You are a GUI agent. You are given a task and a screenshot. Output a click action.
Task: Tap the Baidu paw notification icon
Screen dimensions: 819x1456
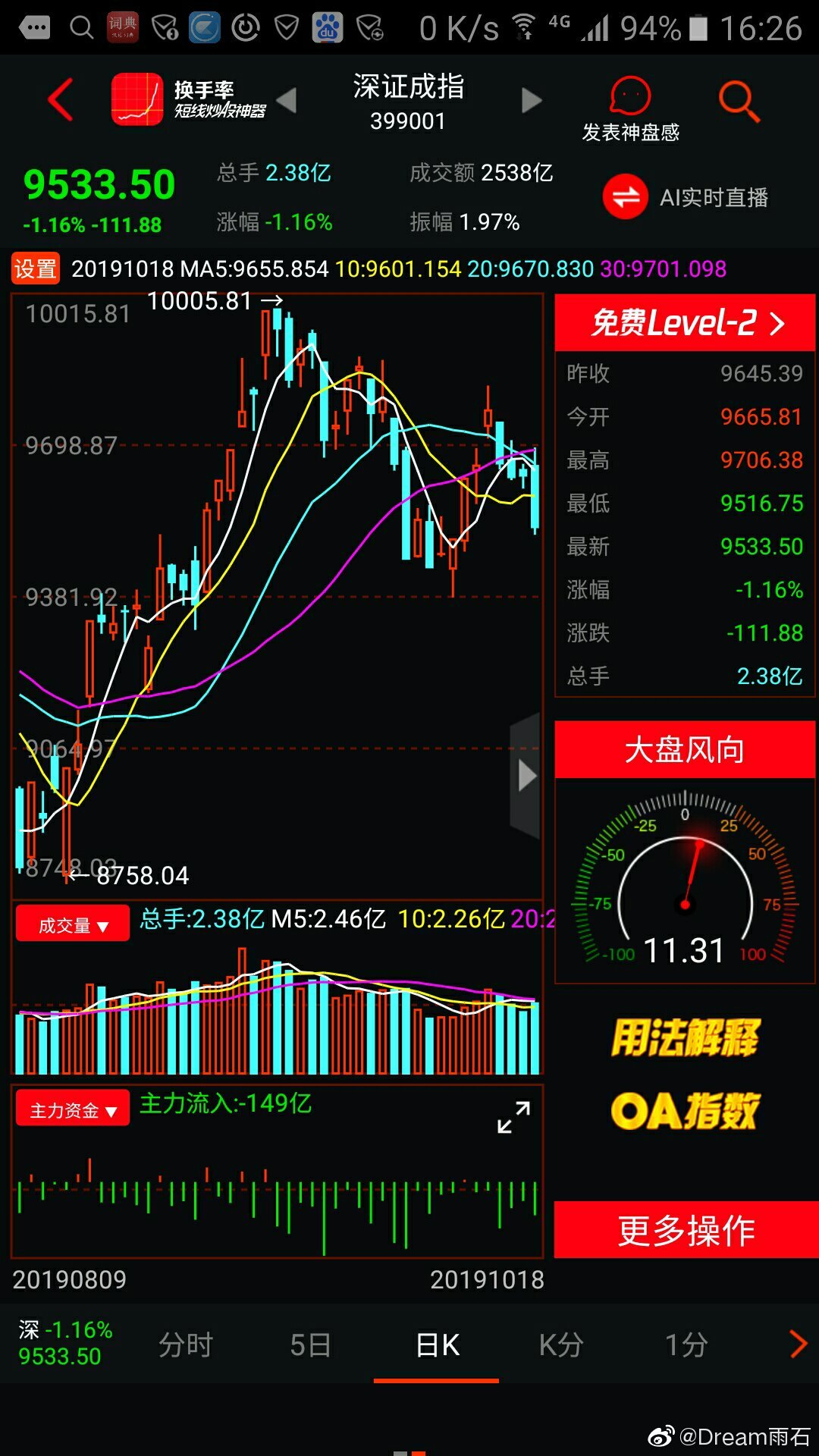[x=328, y=28]
